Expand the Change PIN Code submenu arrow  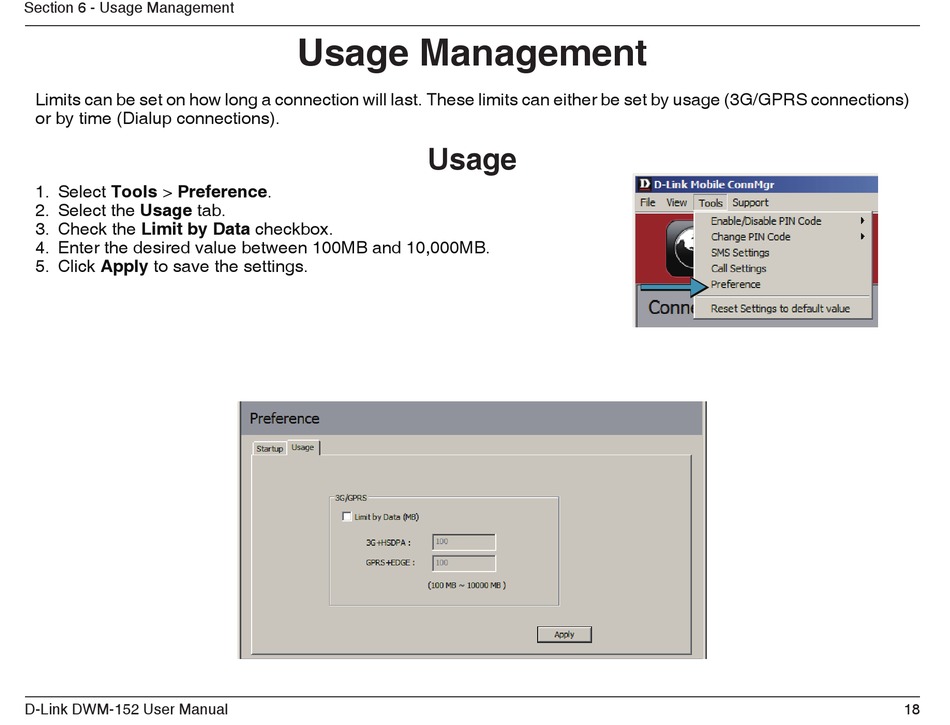[862, 237]
